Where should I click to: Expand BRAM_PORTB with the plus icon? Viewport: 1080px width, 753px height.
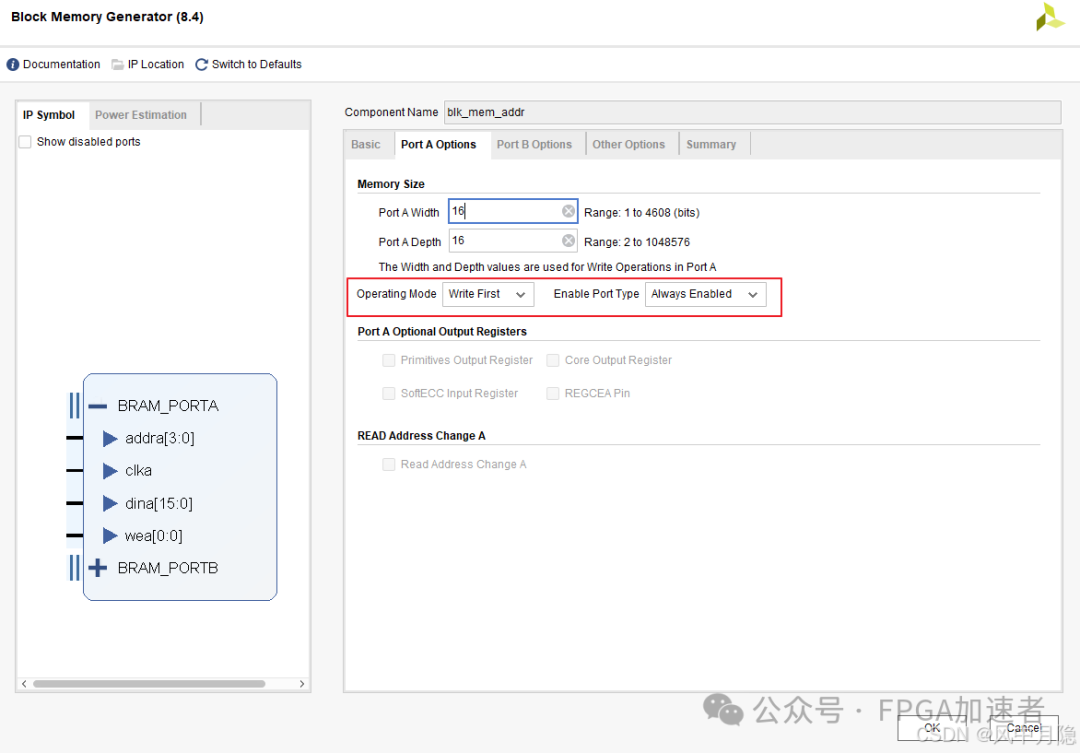click(98, 568)
